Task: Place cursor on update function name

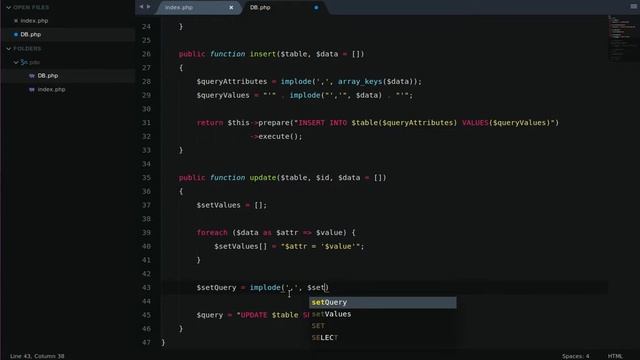Action: pos(263,178)
